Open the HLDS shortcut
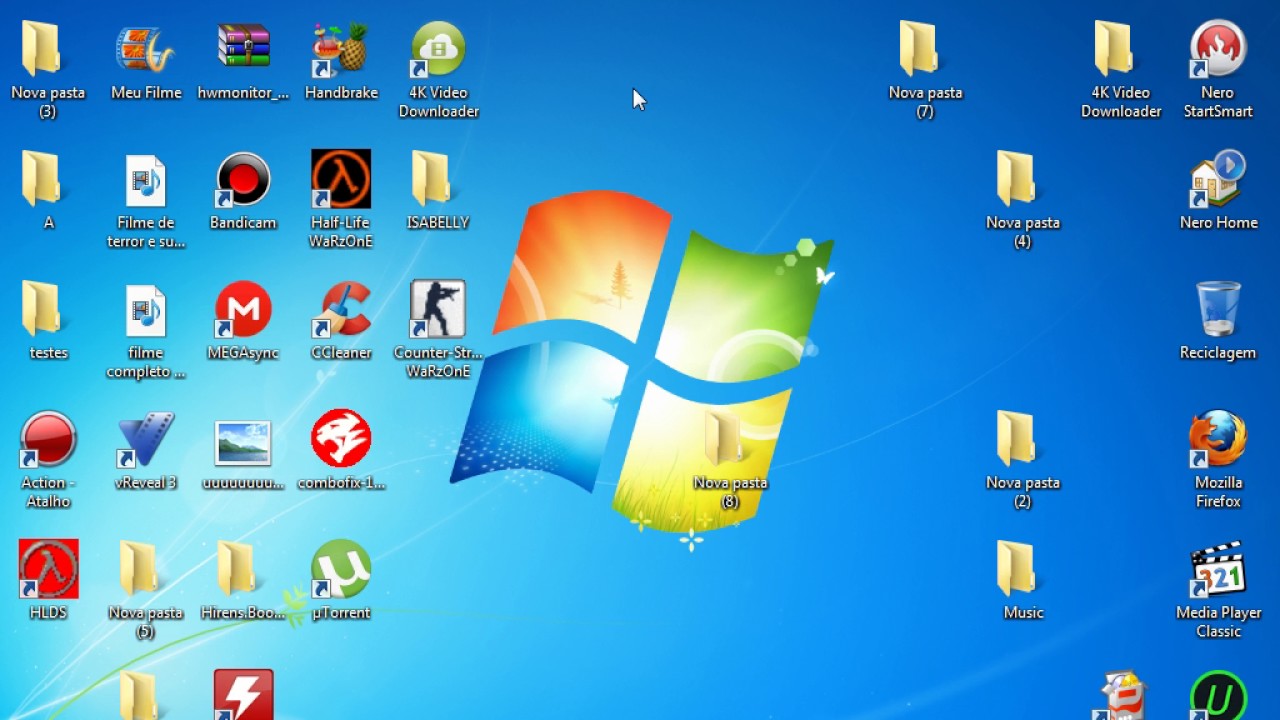Screen dimensions: 1280x720 [x=47, y=568]
